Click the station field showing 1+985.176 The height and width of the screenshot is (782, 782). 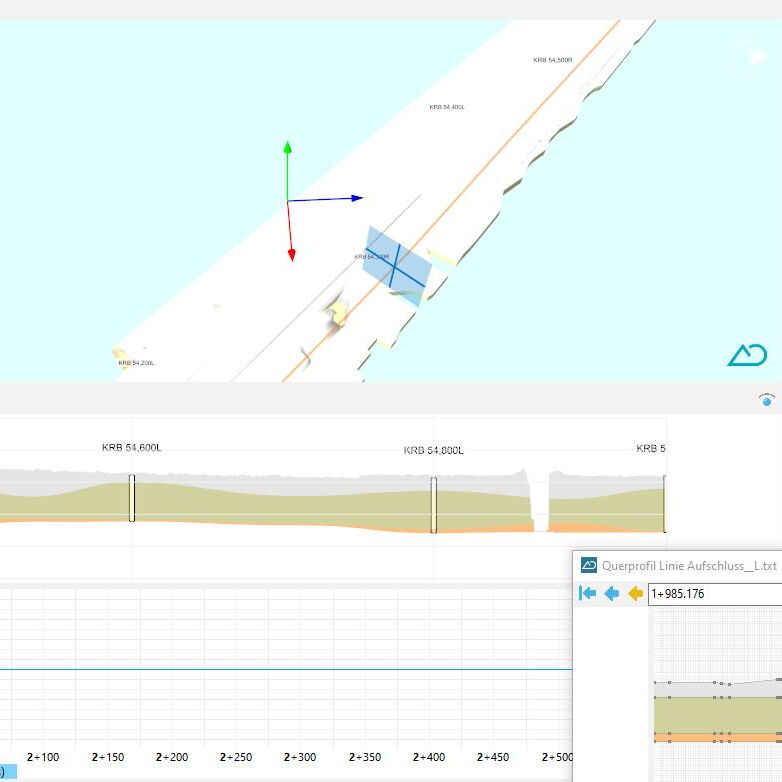[x=715, y=594]
